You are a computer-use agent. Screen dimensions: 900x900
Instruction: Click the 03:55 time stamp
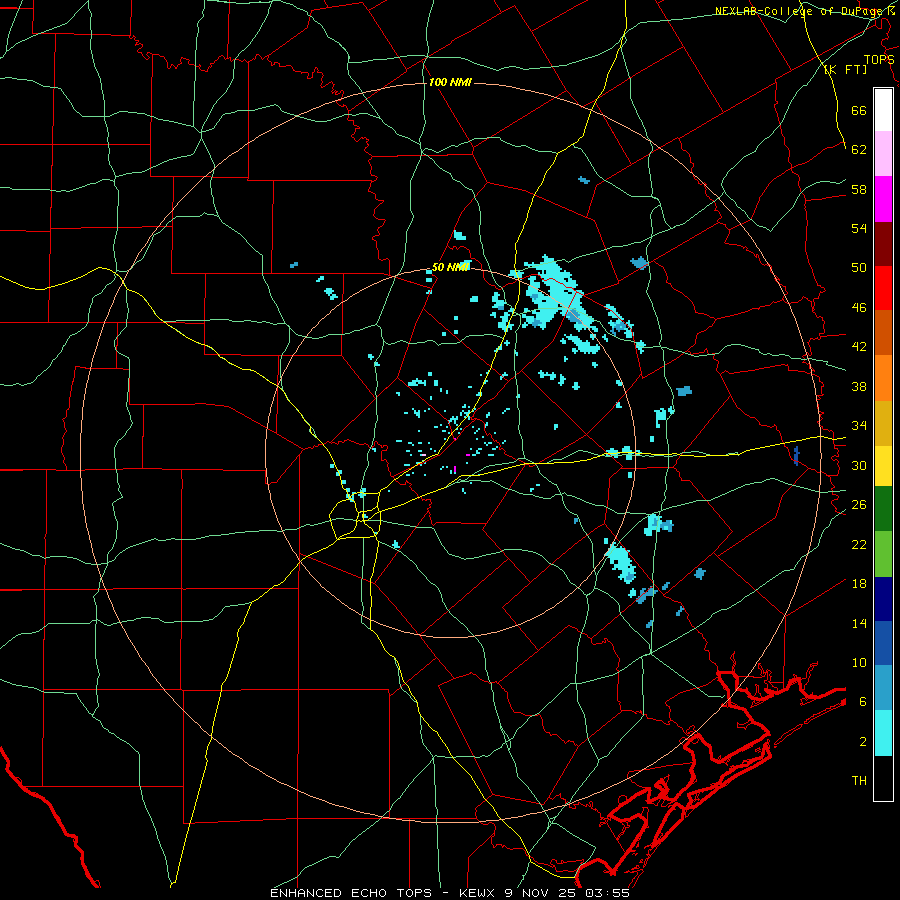(x=608, y=893)
